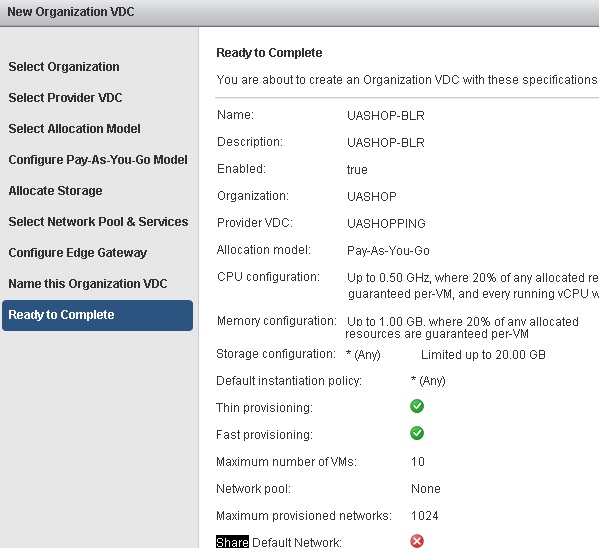Select the Network Pool & Services step
Image resolution: width=599 pixels, height=556 pixels.
(x=98, y=222)
